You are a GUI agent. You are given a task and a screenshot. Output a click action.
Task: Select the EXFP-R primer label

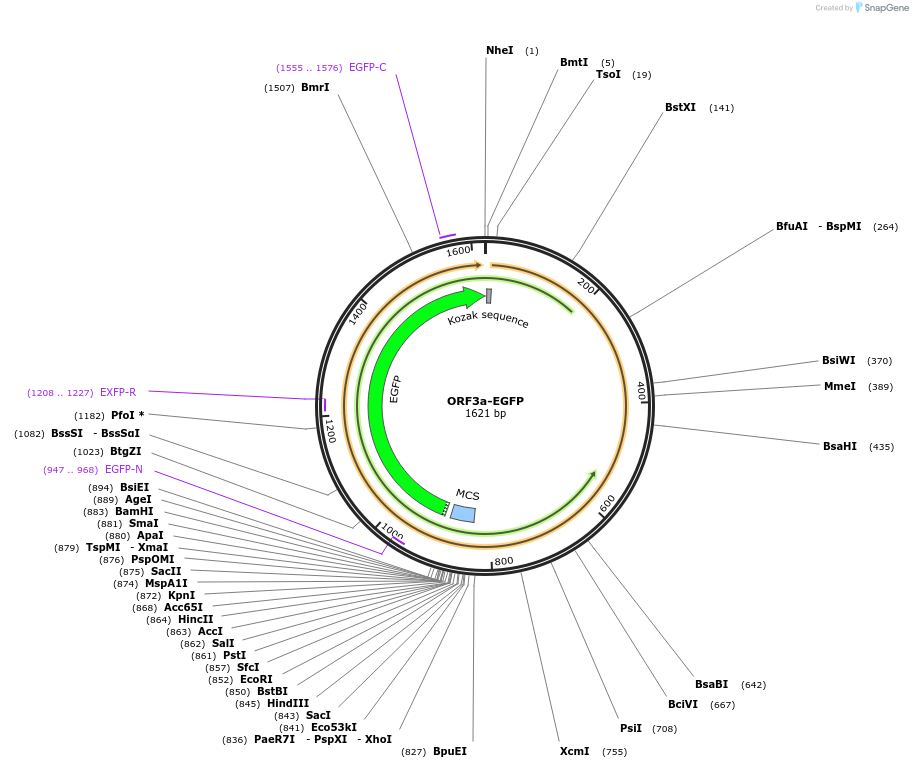pos(117,393)
